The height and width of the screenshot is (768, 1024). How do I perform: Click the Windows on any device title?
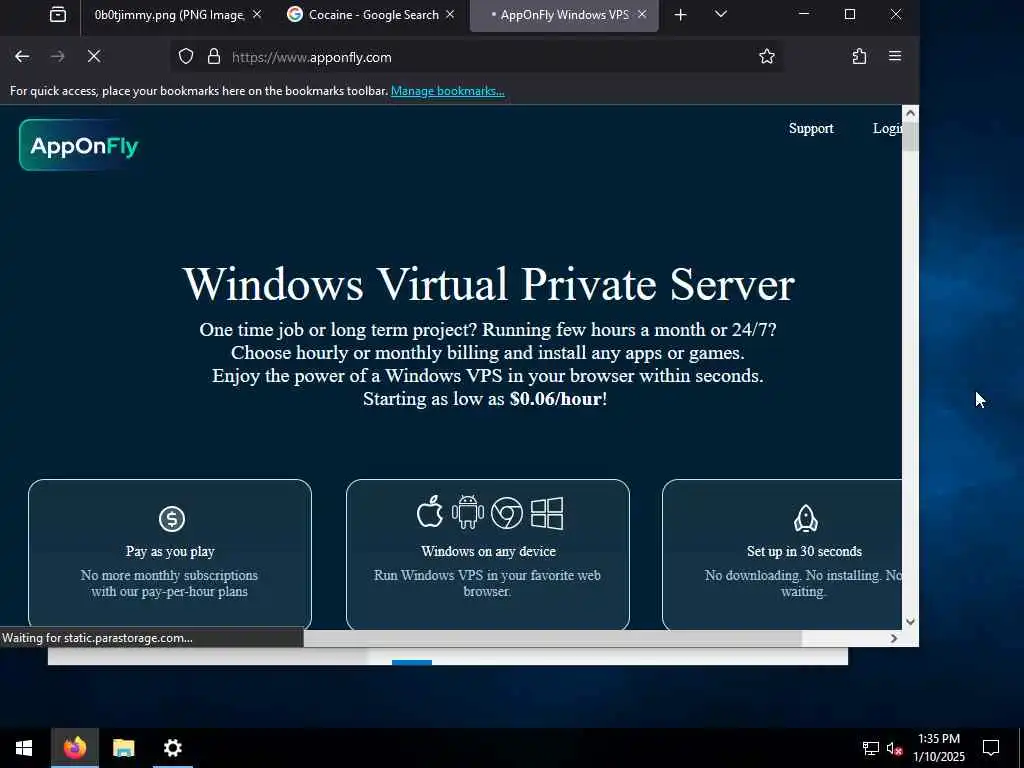(488, 551)
